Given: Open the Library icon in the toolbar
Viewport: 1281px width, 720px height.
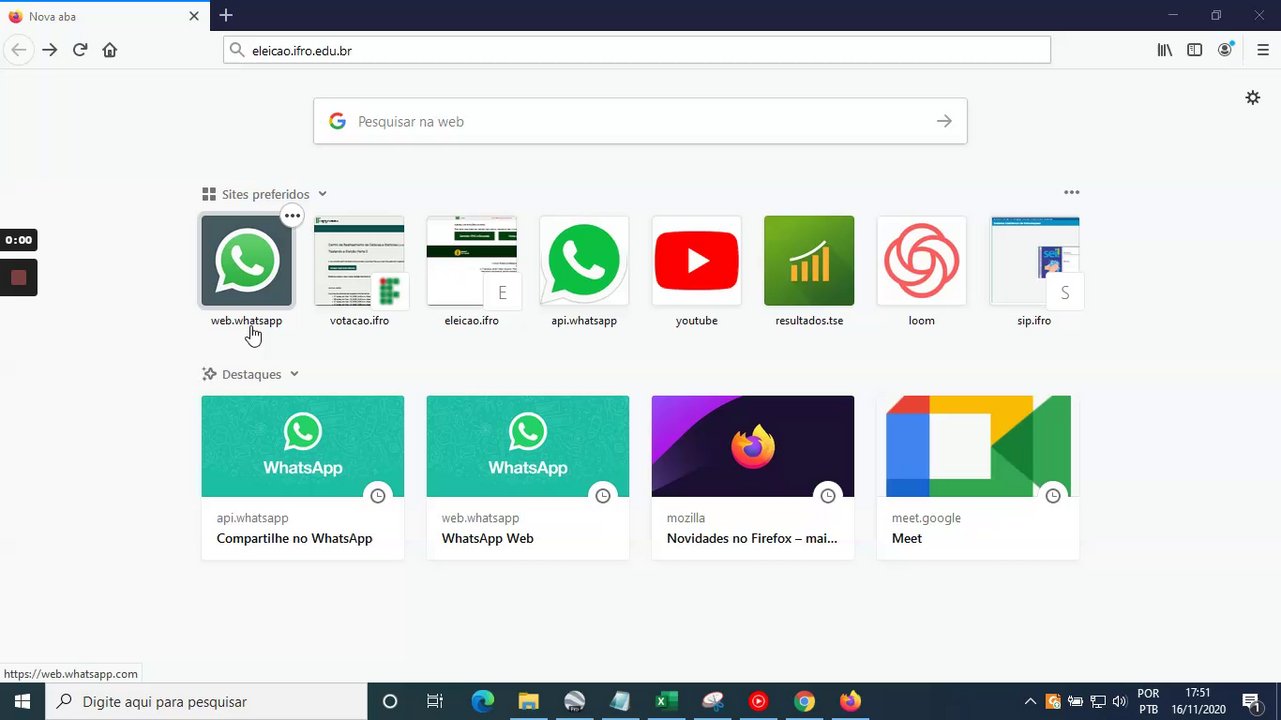Looking at the screenshot, I should (1165, 50).
